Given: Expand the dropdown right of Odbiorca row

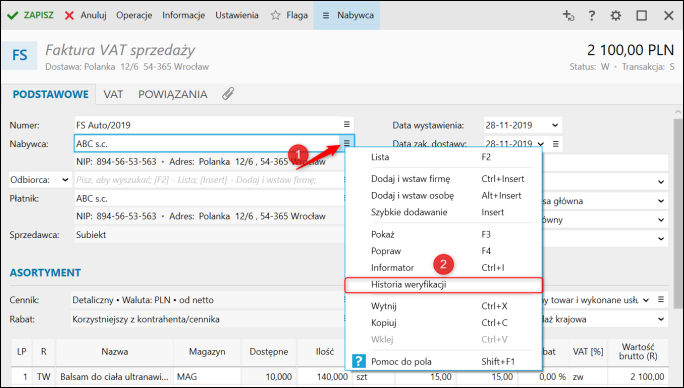Looking at the screenshot, I should [661, 182].
